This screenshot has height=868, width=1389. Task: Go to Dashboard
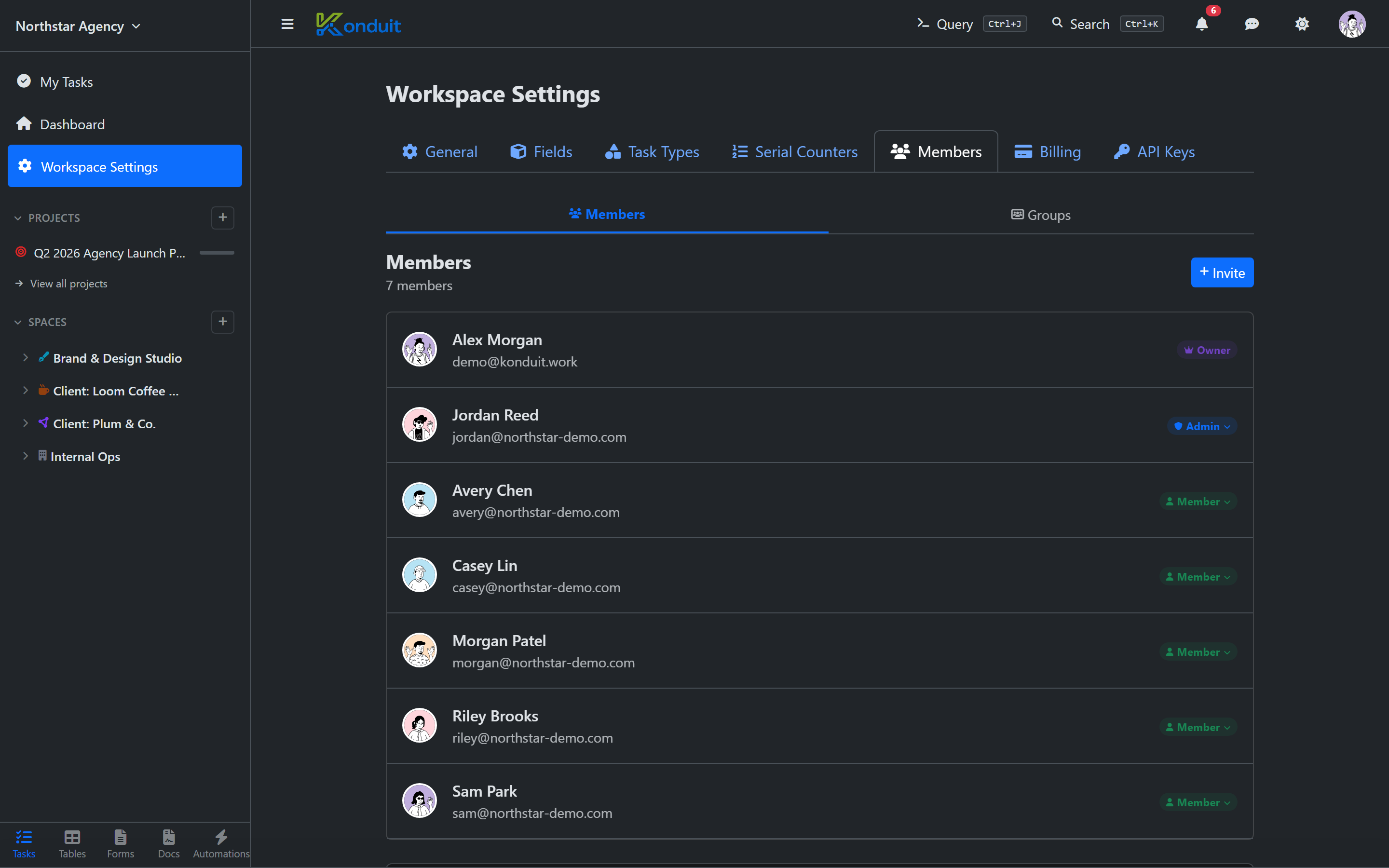(x=124, y=124)
